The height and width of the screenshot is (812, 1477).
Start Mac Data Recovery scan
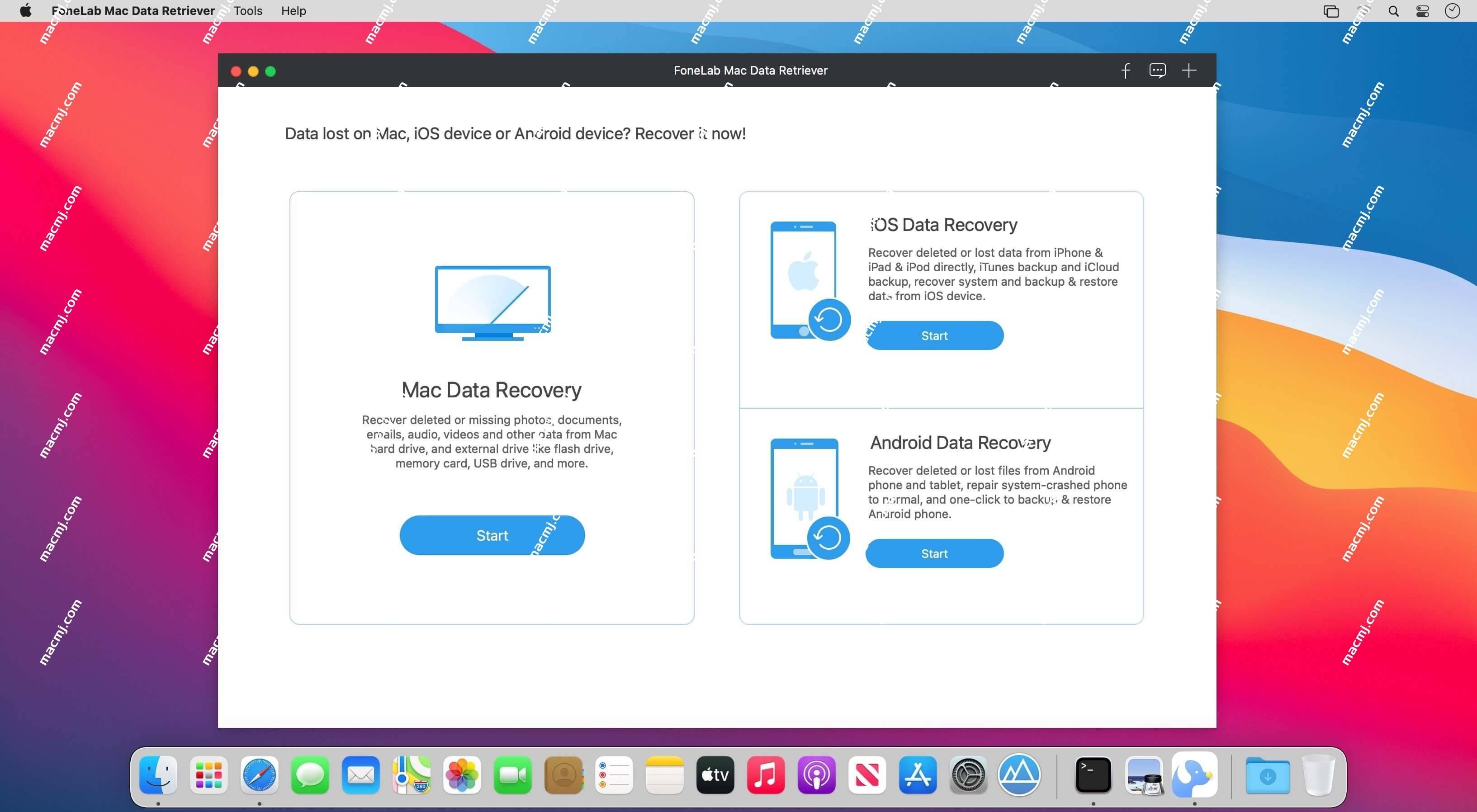coord(492,535)
